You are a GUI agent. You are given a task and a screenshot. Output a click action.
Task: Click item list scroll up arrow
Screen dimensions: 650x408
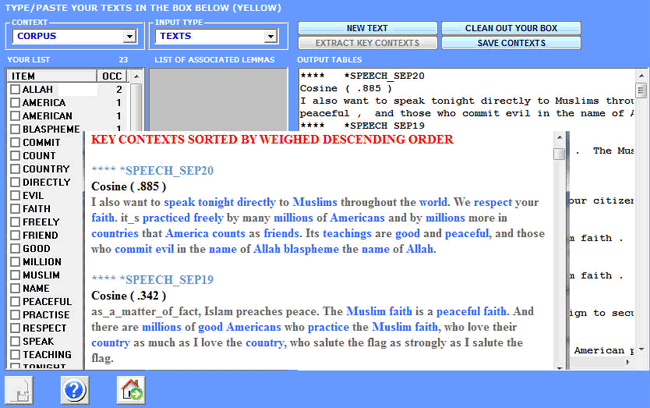[136, 76]
